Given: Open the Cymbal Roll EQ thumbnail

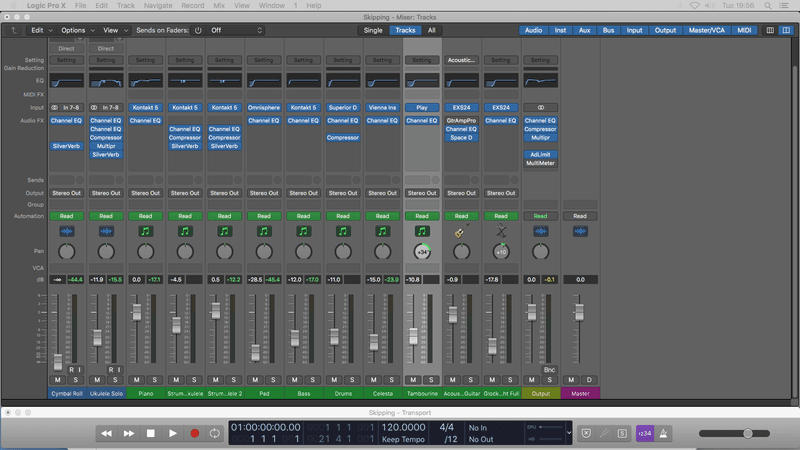Looking at the screenshot, I should 66,81.
